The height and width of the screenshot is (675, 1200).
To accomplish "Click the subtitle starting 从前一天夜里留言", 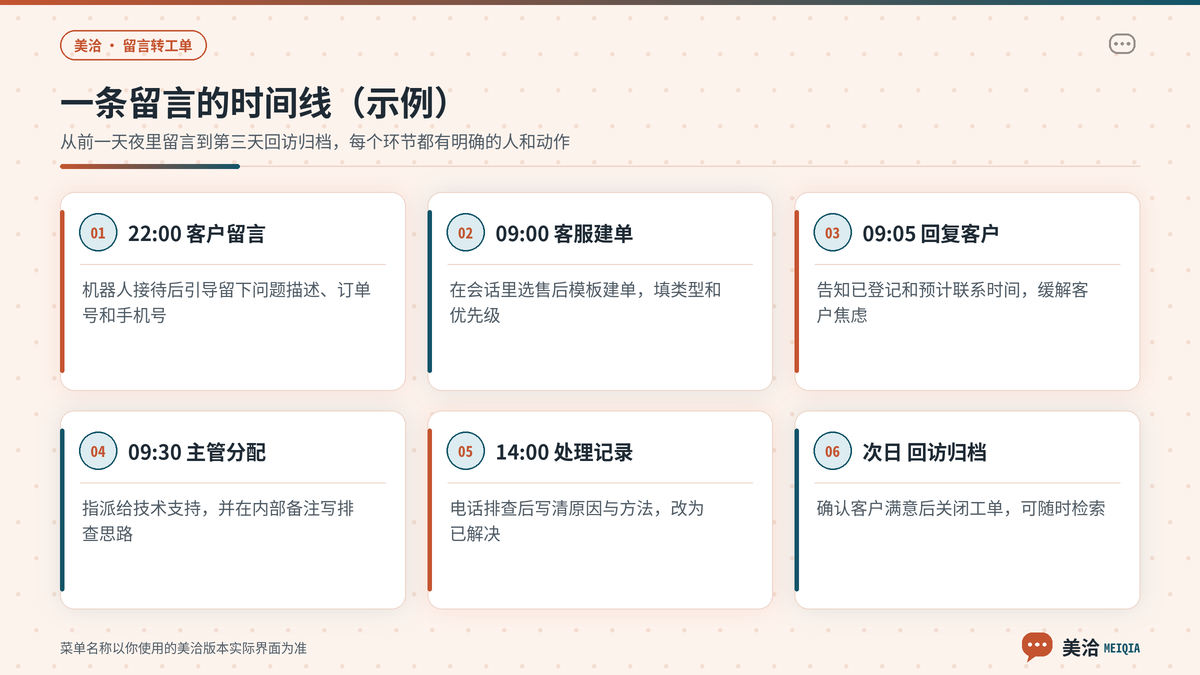I will pyautogui.click(x=315, y=142).
